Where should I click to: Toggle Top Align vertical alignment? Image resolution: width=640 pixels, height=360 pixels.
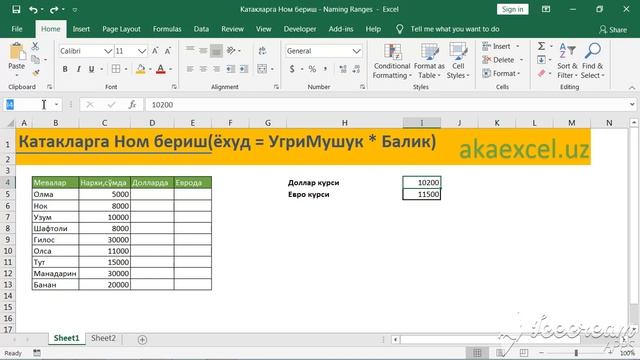pos(190,50)
